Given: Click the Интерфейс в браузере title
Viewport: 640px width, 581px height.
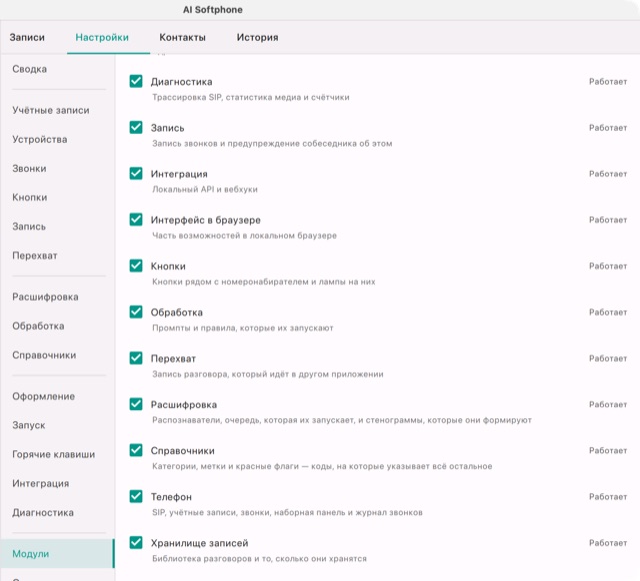Looking at the screenshot, I should 205,220.
